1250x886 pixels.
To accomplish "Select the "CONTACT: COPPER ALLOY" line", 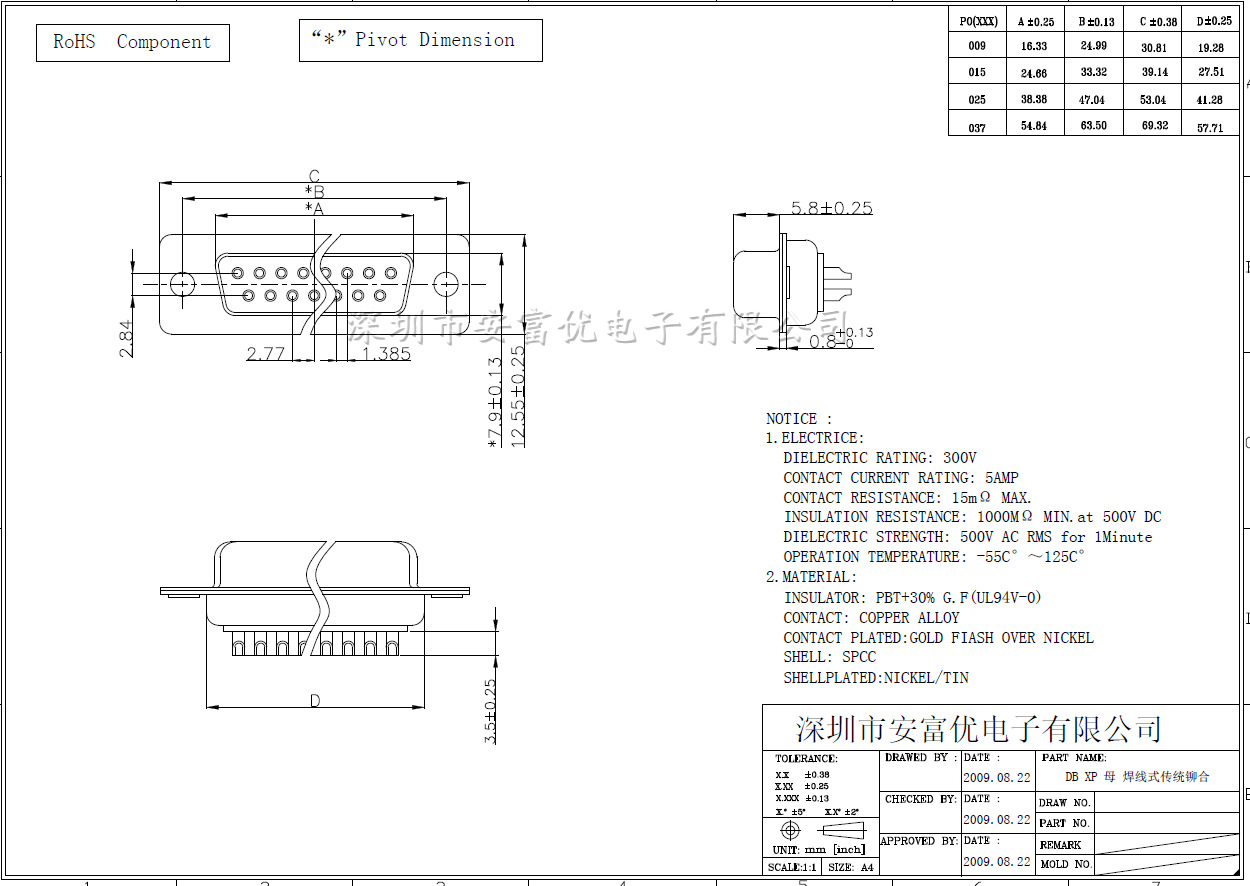I will [871, 618].
